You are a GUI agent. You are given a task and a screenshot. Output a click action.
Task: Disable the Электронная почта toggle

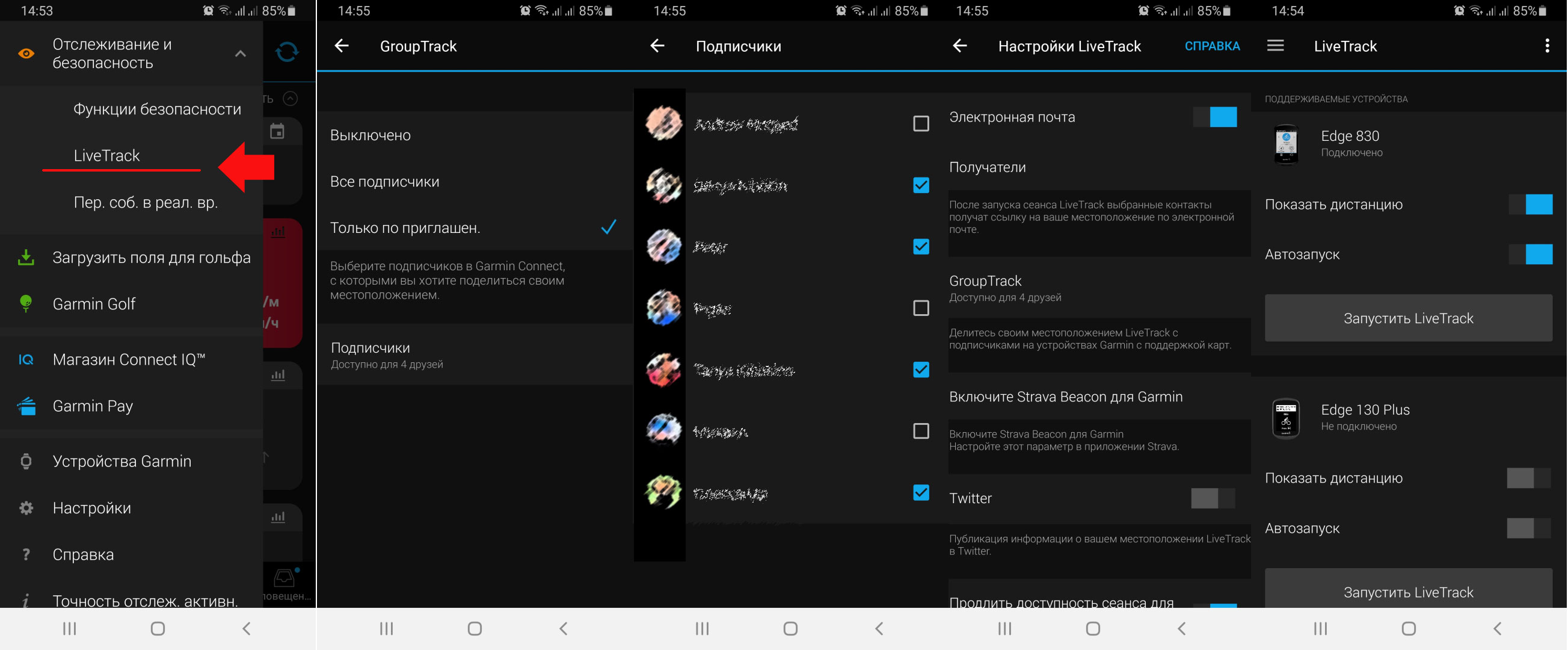click(1214, 117)
